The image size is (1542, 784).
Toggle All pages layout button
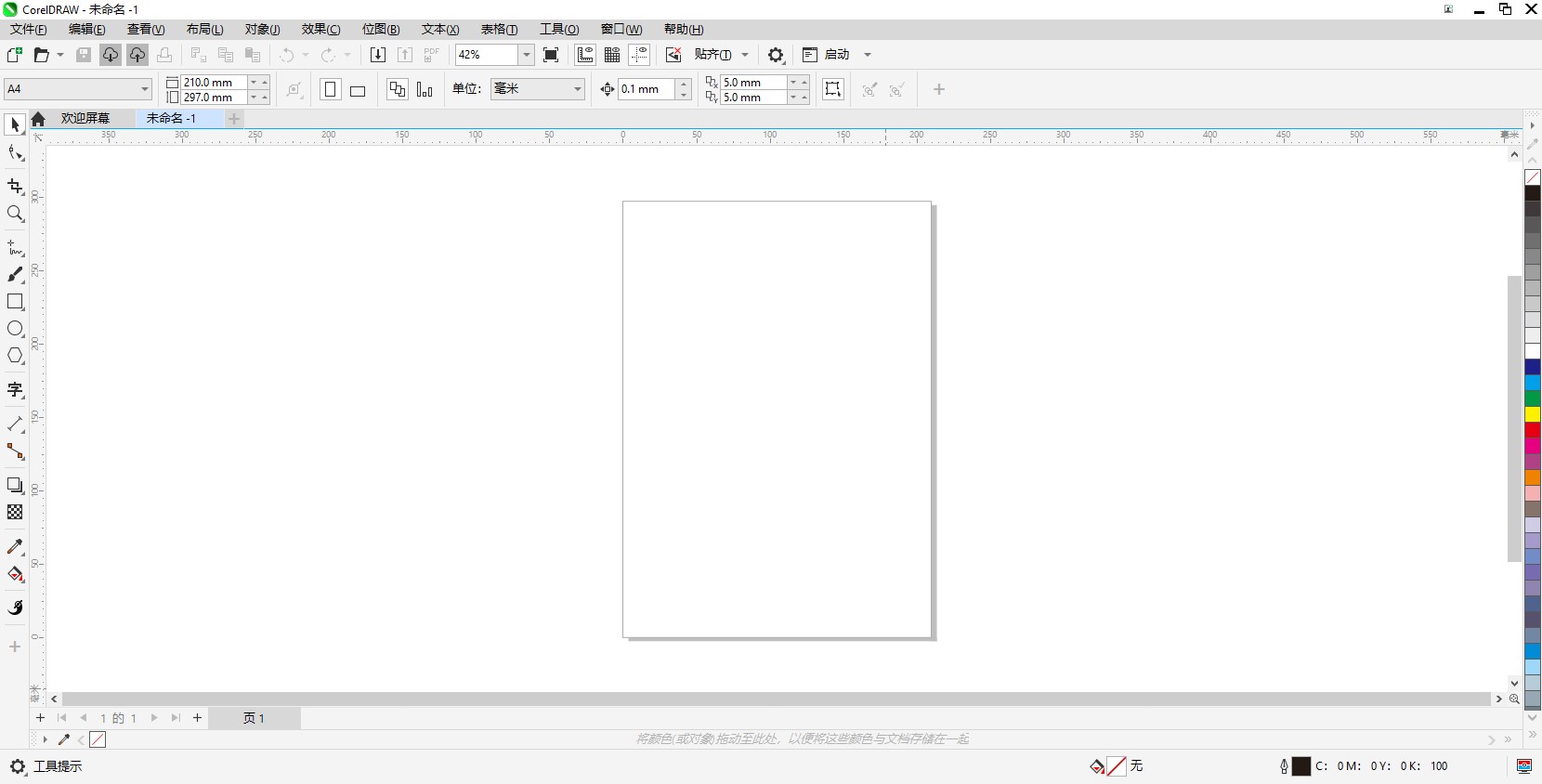click(398, 89)
